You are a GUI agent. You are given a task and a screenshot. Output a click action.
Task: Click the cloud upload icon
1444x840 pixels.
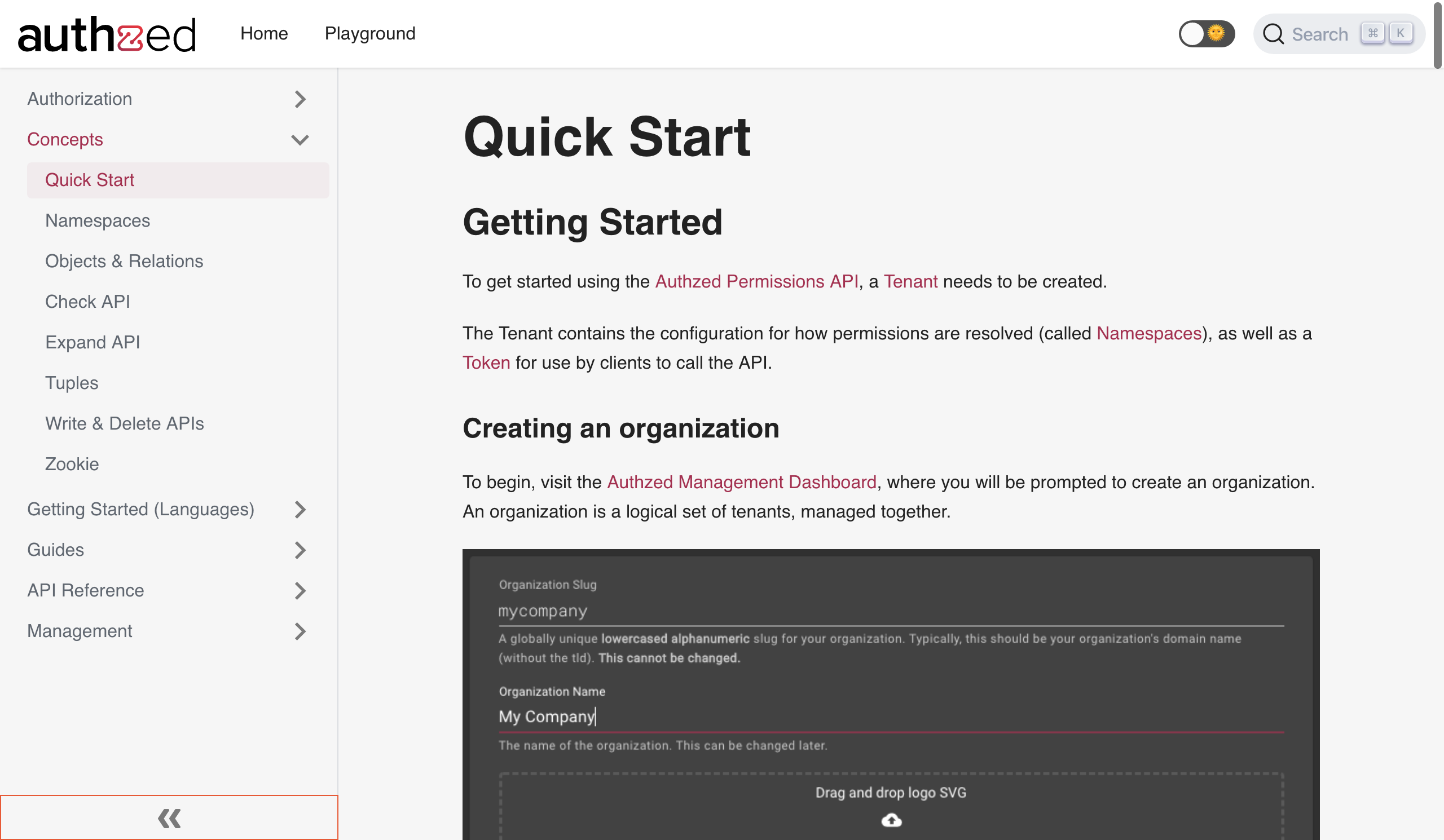coord(891,820)
